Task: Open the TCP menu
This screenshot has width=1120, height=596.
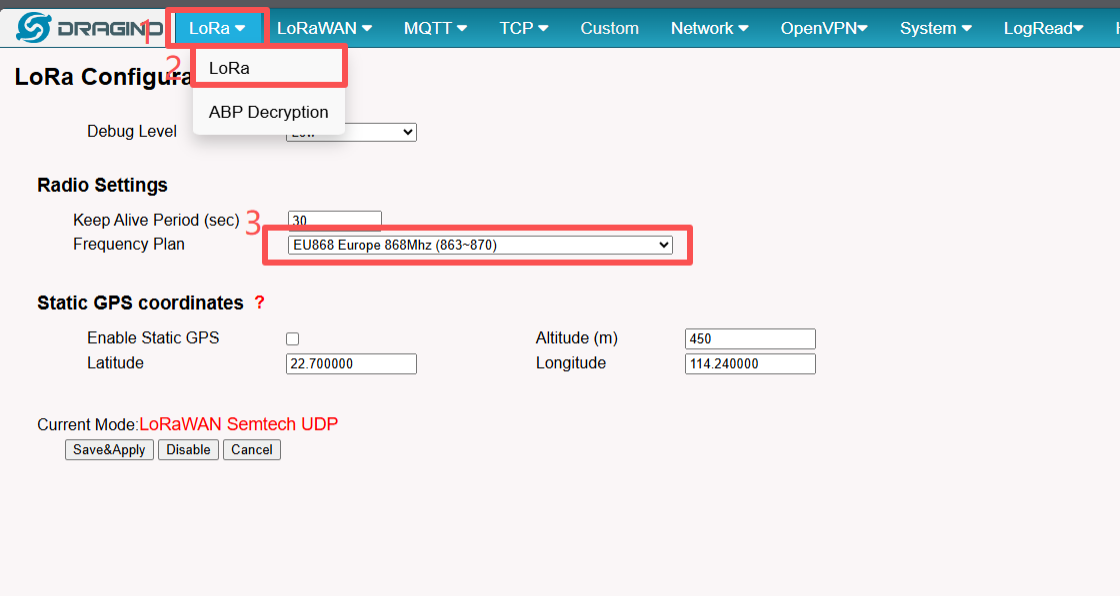Action: coord(524,28)
